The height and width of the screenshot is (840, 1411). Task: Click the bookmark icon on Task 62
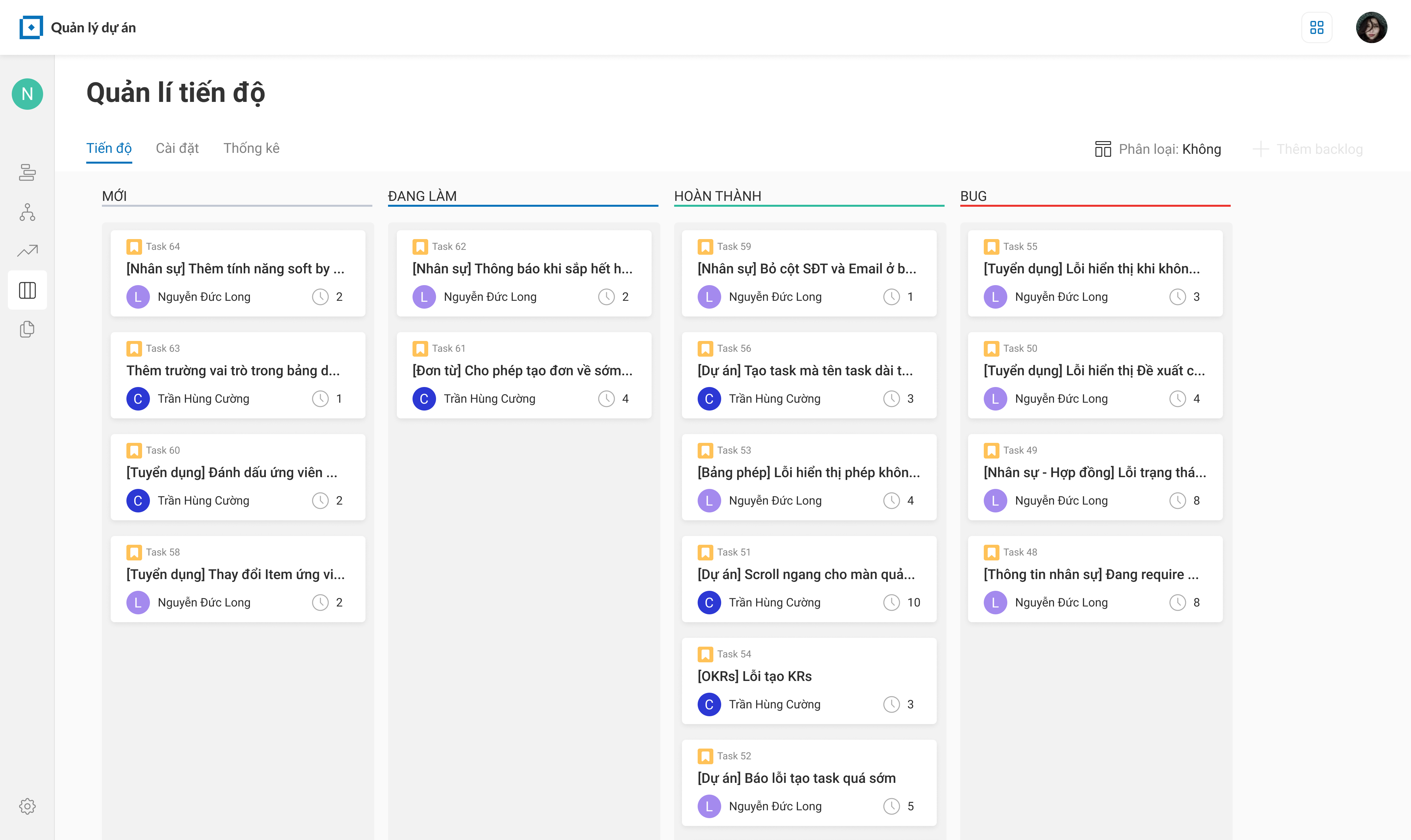click(421, 247)
